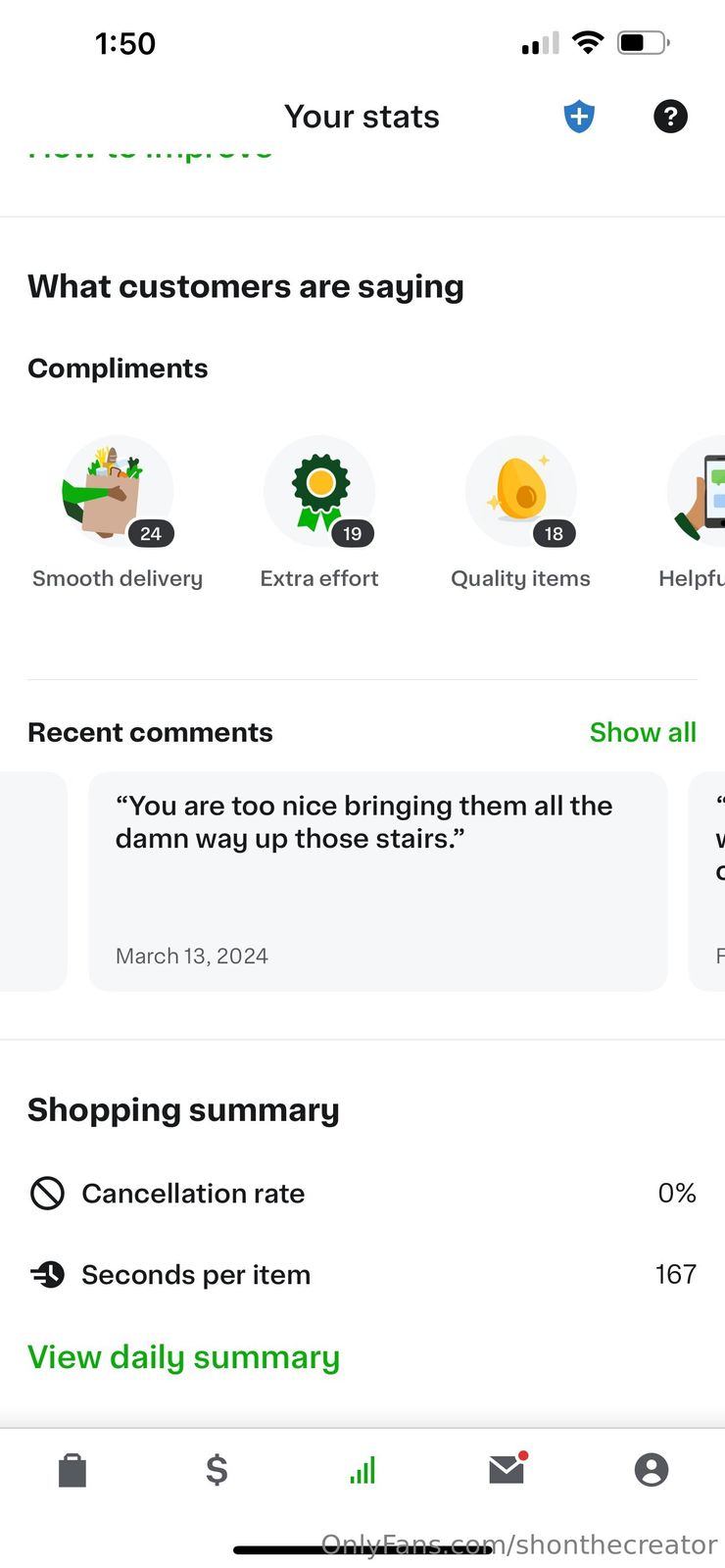Open the March 13, 2024 comment card
Image resolution: width=725 pixels, height=1568 pixels.
tap(377, 880)
